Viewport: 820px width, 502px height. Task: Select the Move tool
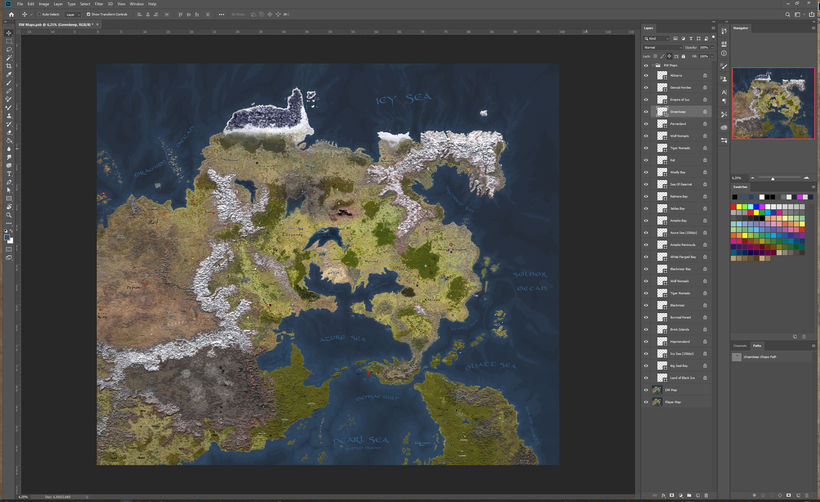(x=8, y=32)
